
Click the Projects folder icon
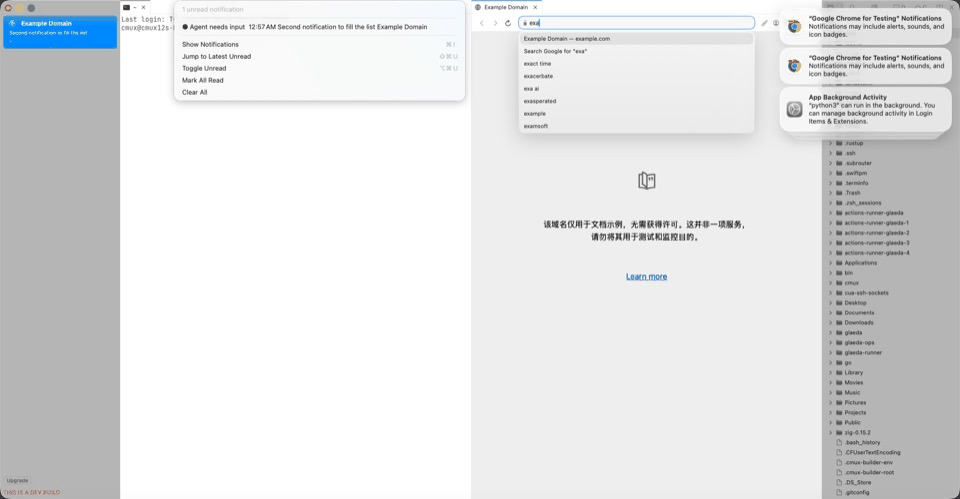[839, 413]
